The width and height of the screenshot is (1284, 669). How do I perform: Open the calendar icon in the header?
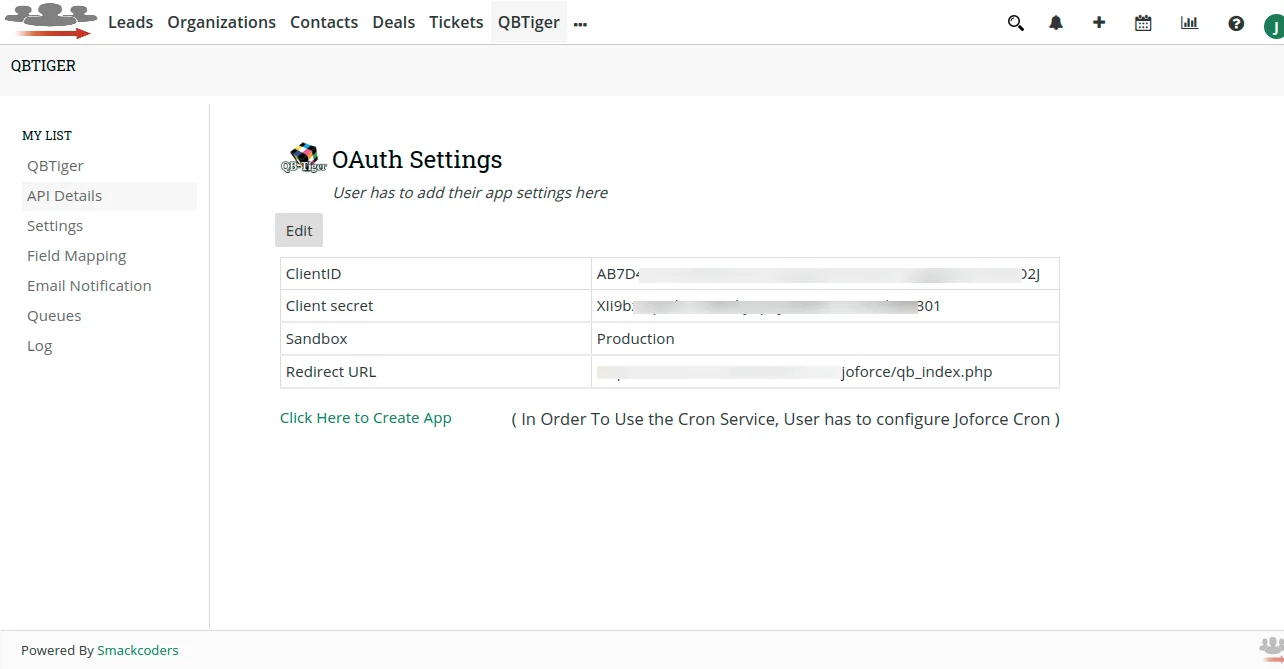(x=1142, y=22)
